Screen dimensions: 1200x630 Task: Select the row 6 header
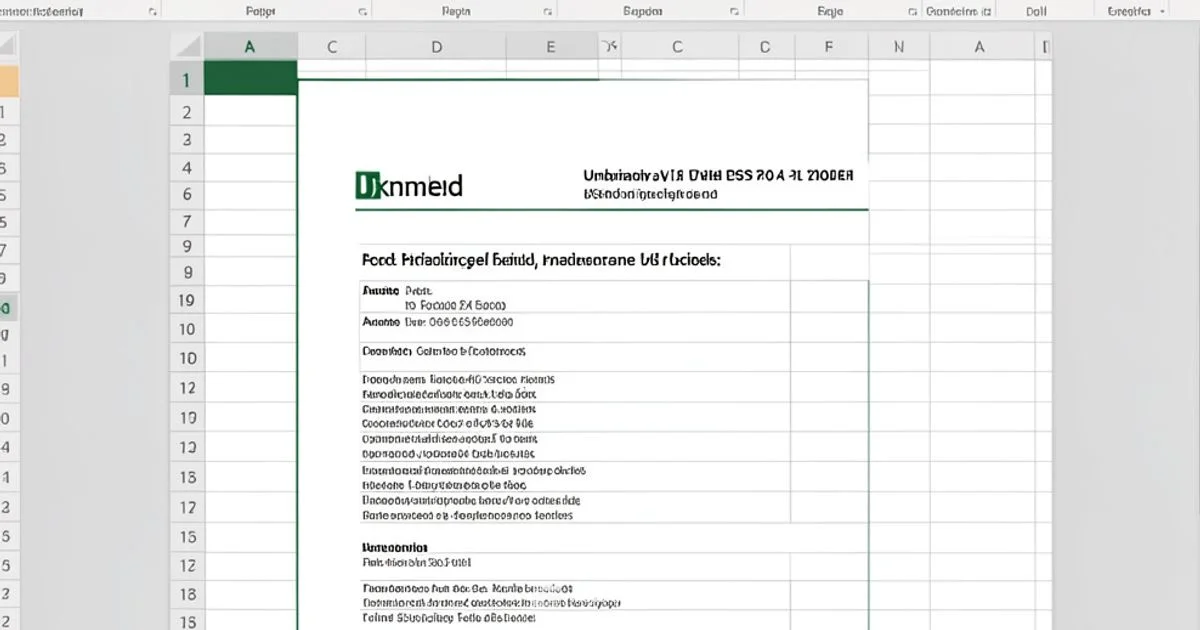pos(186,195)
